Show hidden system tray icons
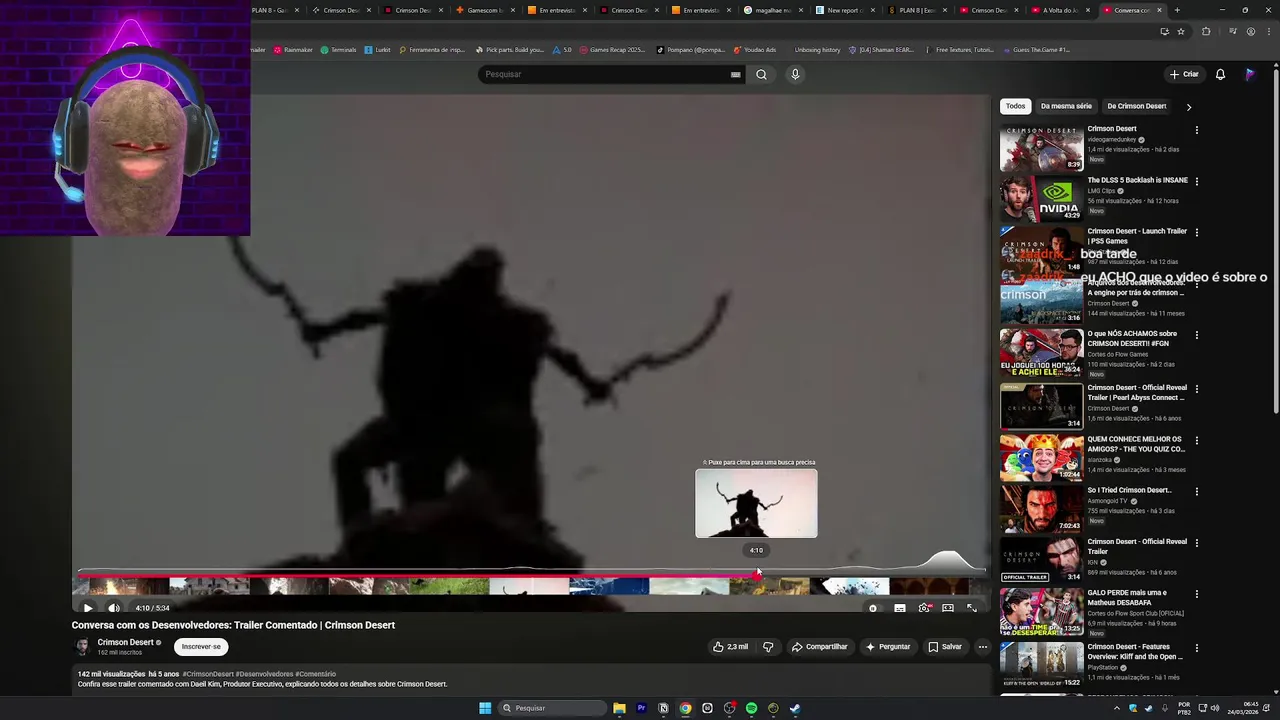The height and width of the screenshot is (720, 1280). tap(1117, 708)
